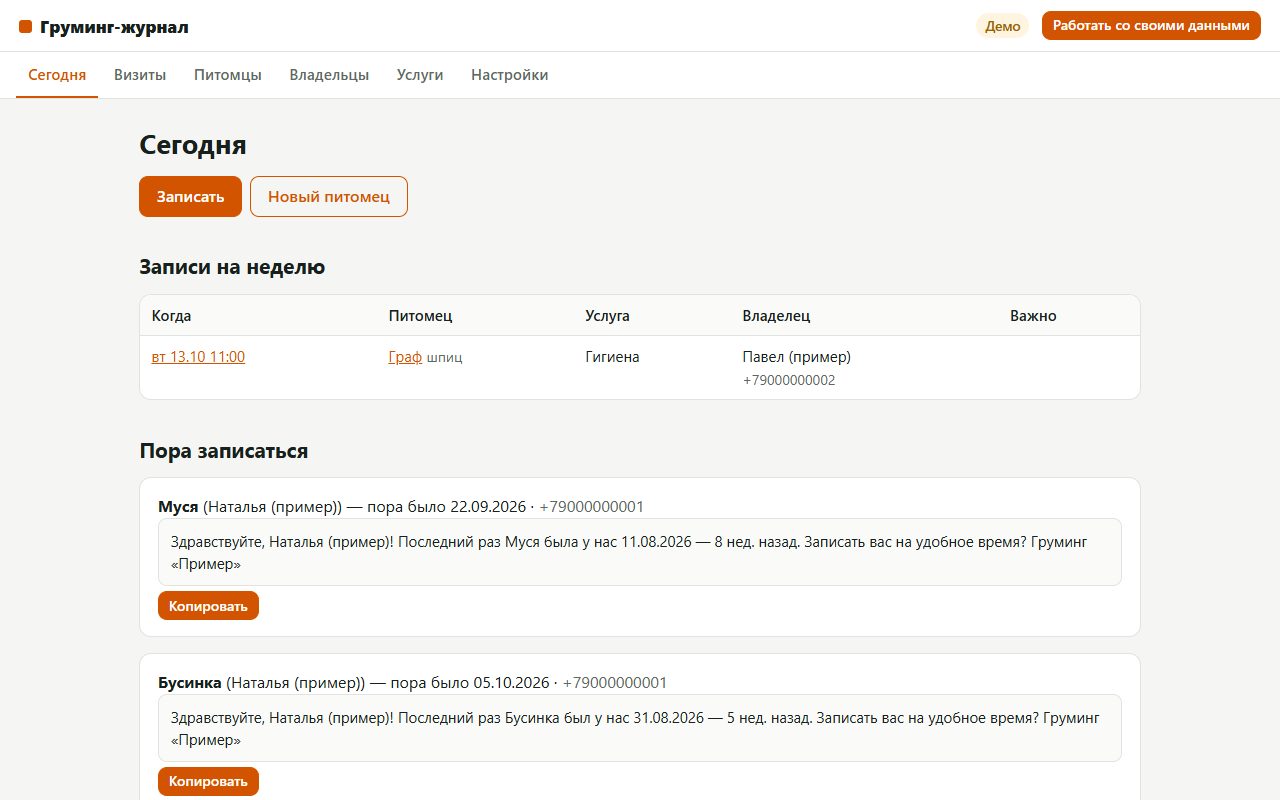Select the Услуги tab
Screen dimensions: 1280x800
[420, 75]
